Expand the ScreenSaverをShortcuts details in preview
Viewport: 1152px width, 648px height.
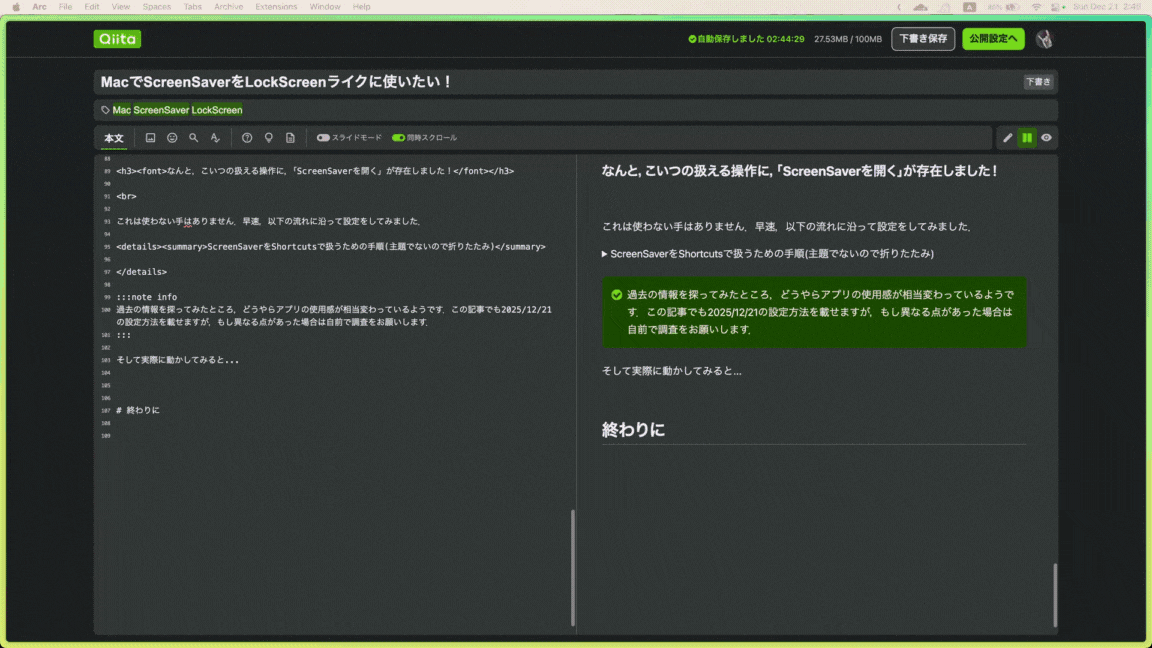coord(768,253)
